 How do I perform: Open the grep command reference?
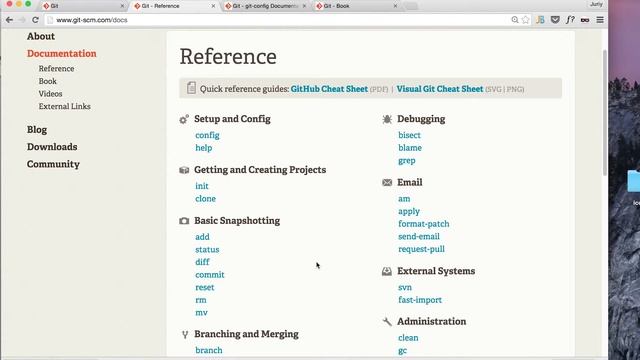407,161
